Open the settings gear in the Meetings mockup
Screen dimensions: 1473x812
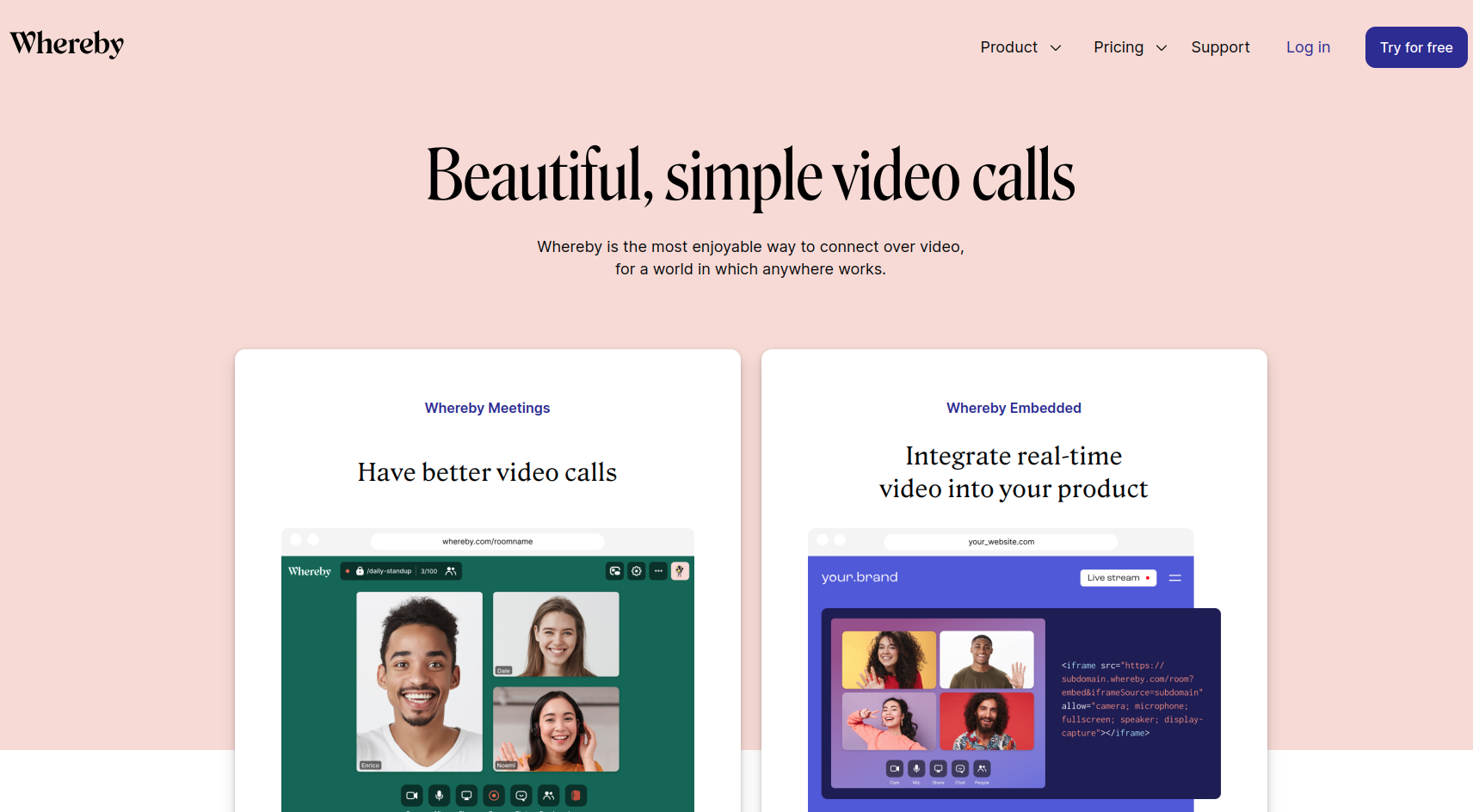[637, 571]
